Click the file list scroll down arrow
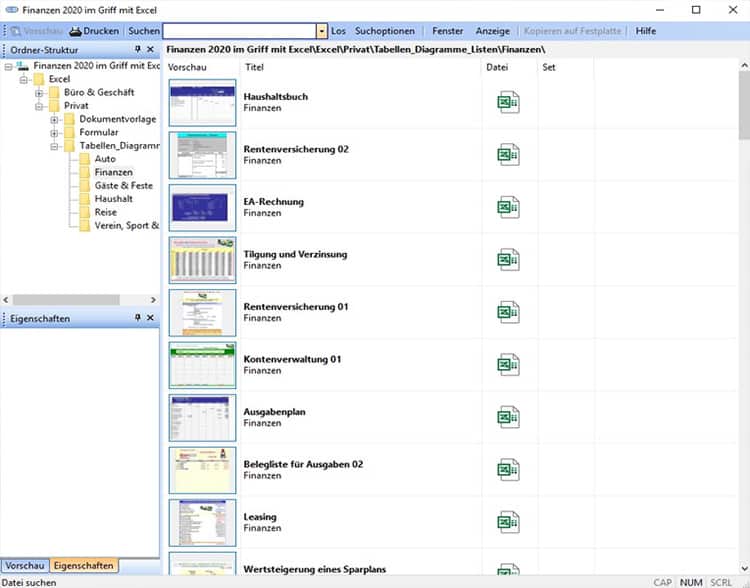This screenshot has height=588, width=750. (x=744, y=568)
